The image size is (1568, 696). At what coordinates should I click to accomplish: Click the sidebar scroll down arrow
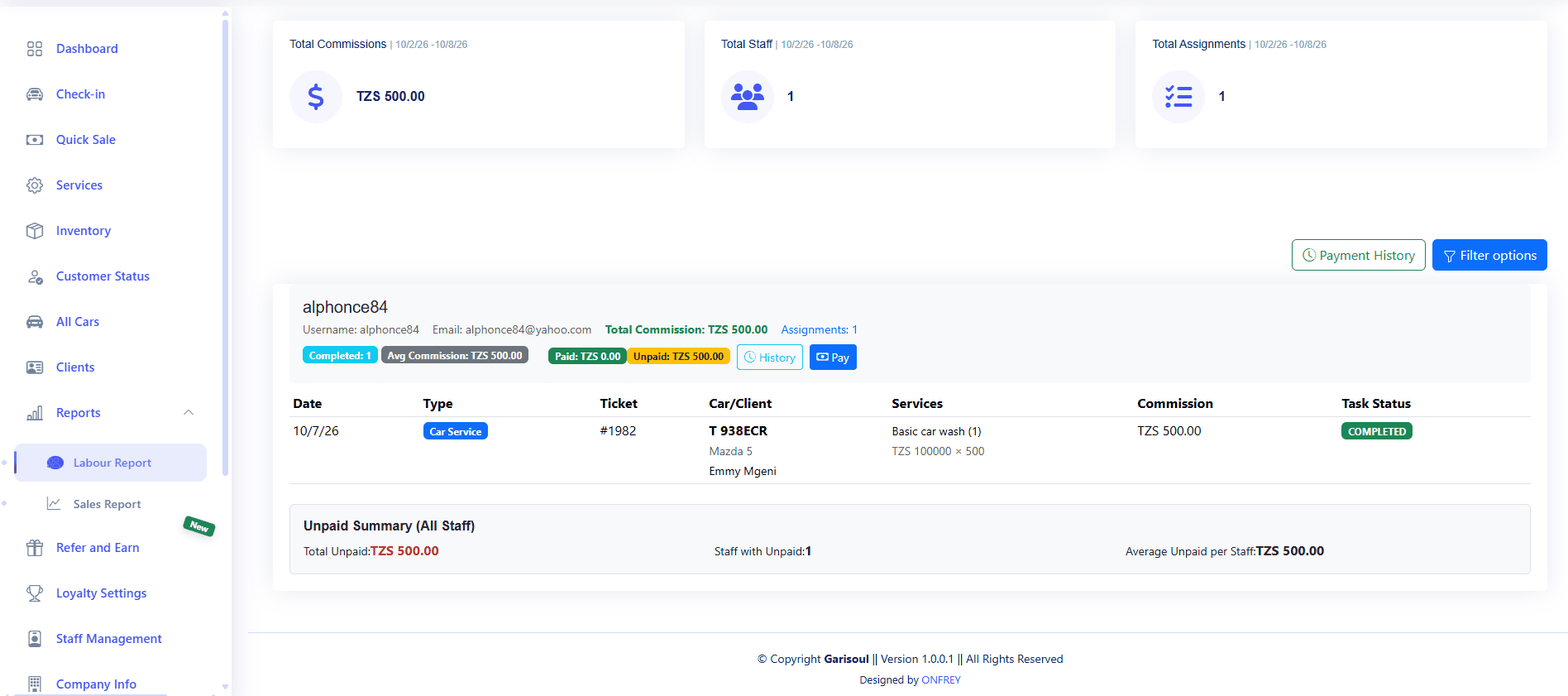coord(225,688)
